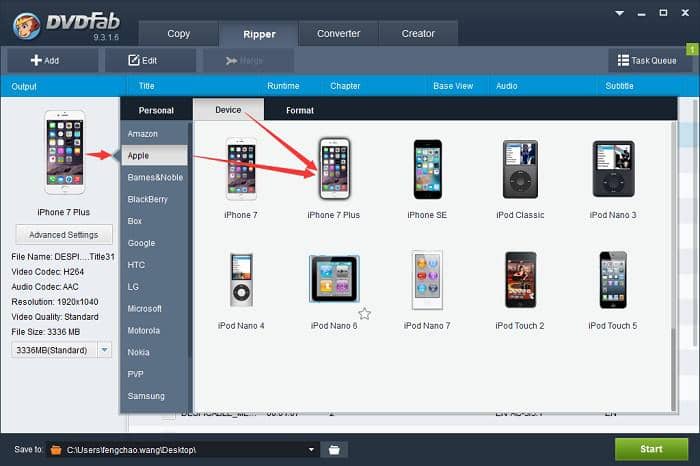Viewport: 700px width, 466px height.
Task: Click the Output column header
Action: click(24, 86)
